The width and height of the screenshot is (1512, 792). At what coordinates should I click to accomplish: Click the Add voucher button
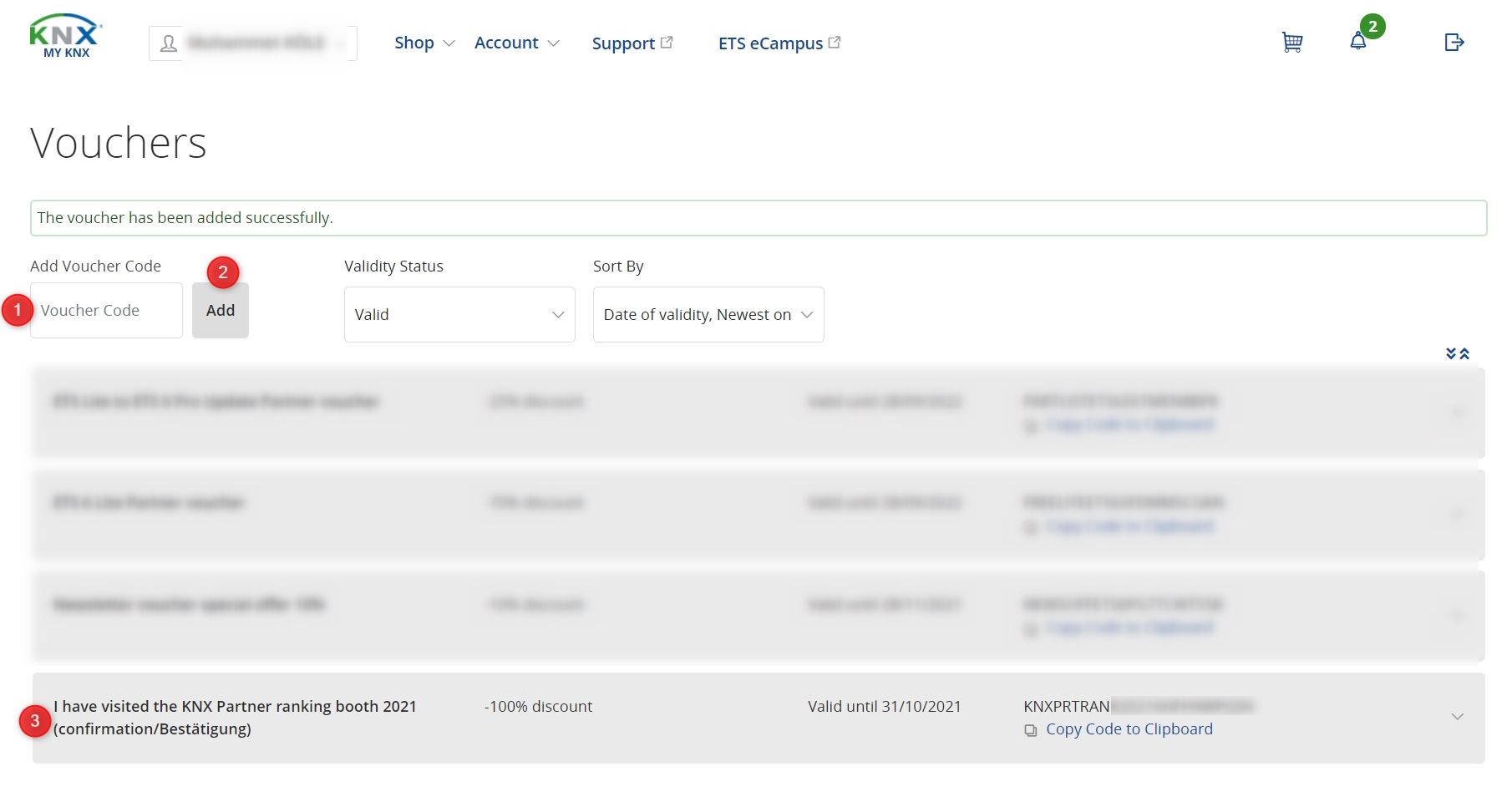tap(221, 310)
